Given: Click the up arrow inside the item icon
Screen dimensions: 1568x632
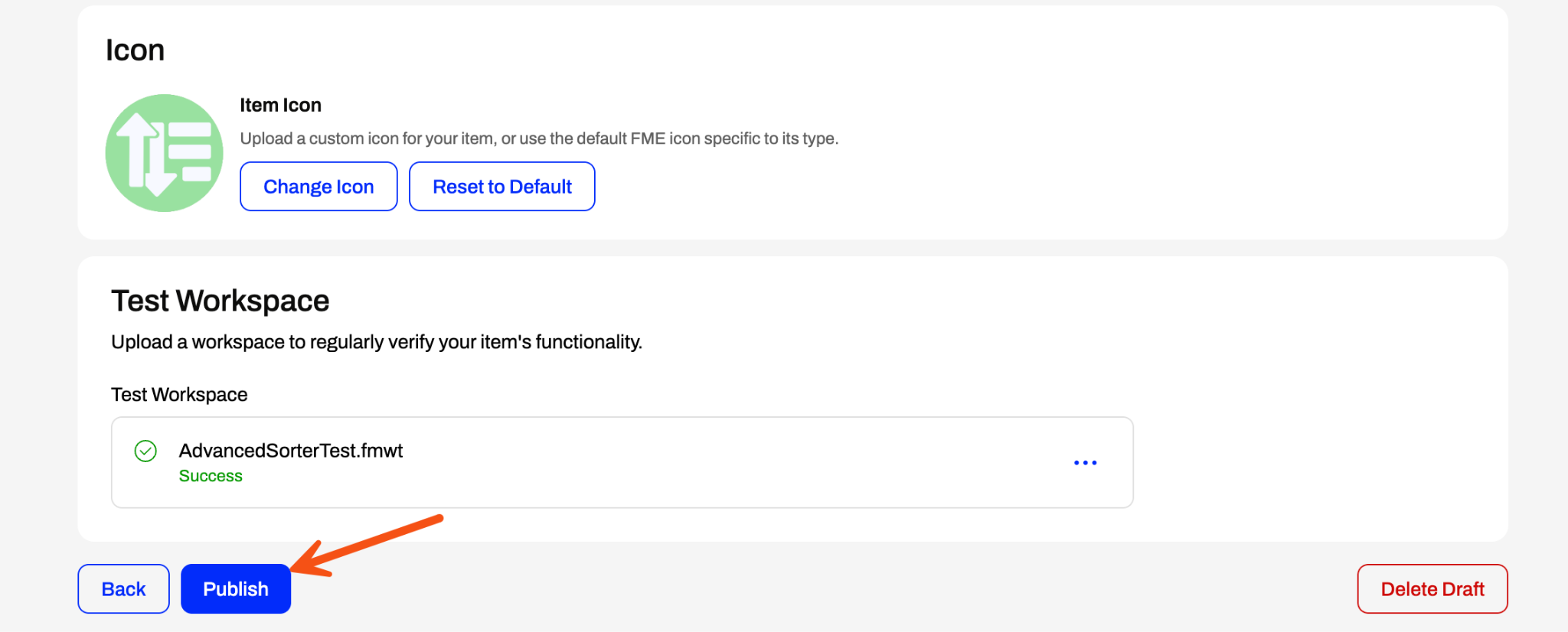Looking at the screenshot, I should click(137, 149).
